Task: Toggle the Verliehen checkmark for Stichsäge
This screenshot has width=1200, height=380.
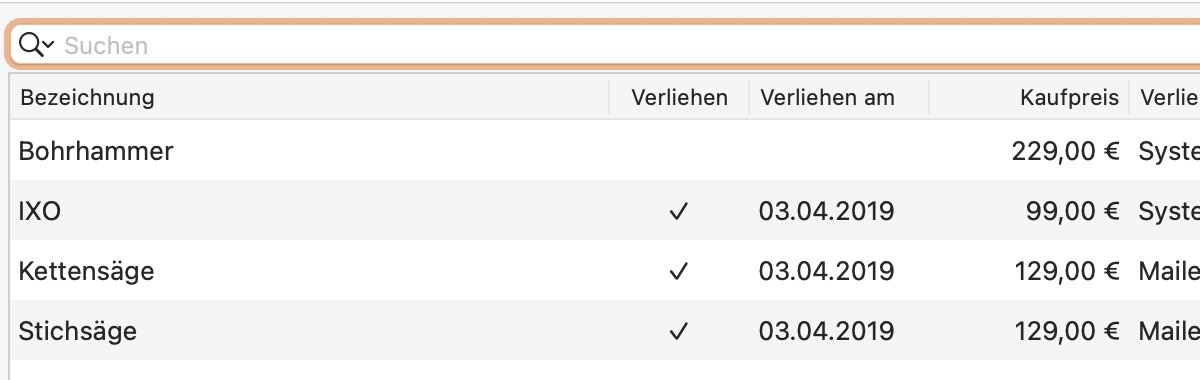Action: pos(679,331)
